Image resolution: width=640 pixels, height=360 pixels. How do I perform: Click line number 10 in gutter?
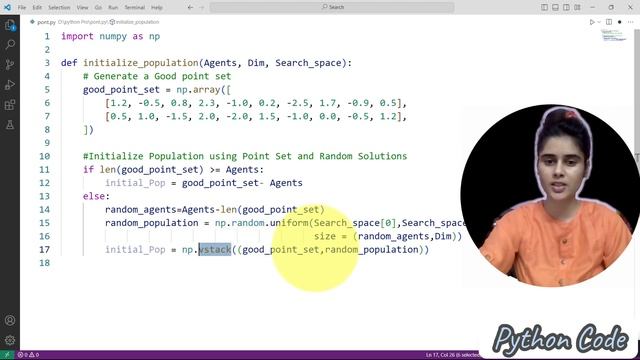click(44, 156)
